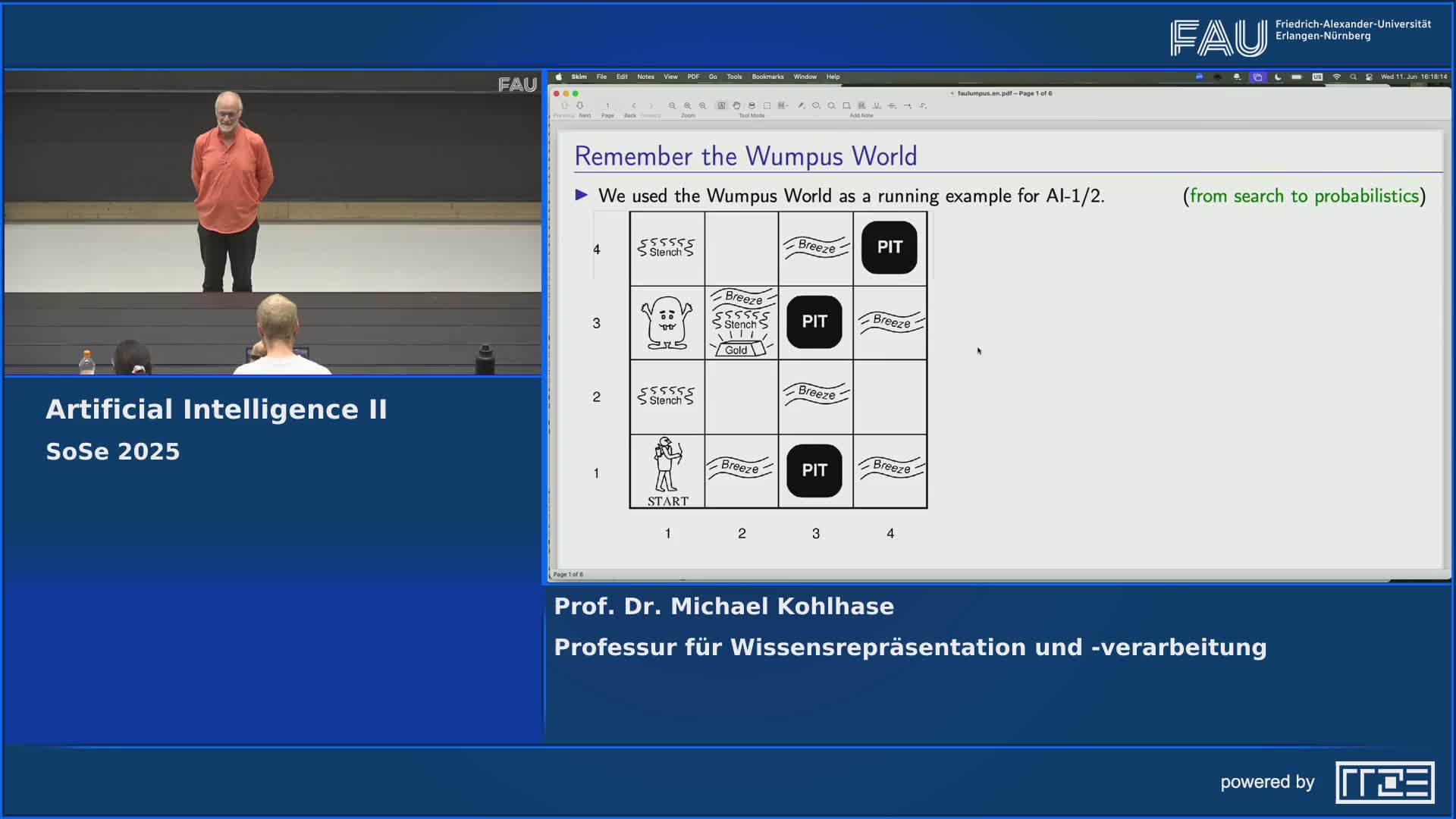This screenshot has height=819, width=1456.
Task: Toggle Do Not Disturb mode
Action: pos(1279,77)
